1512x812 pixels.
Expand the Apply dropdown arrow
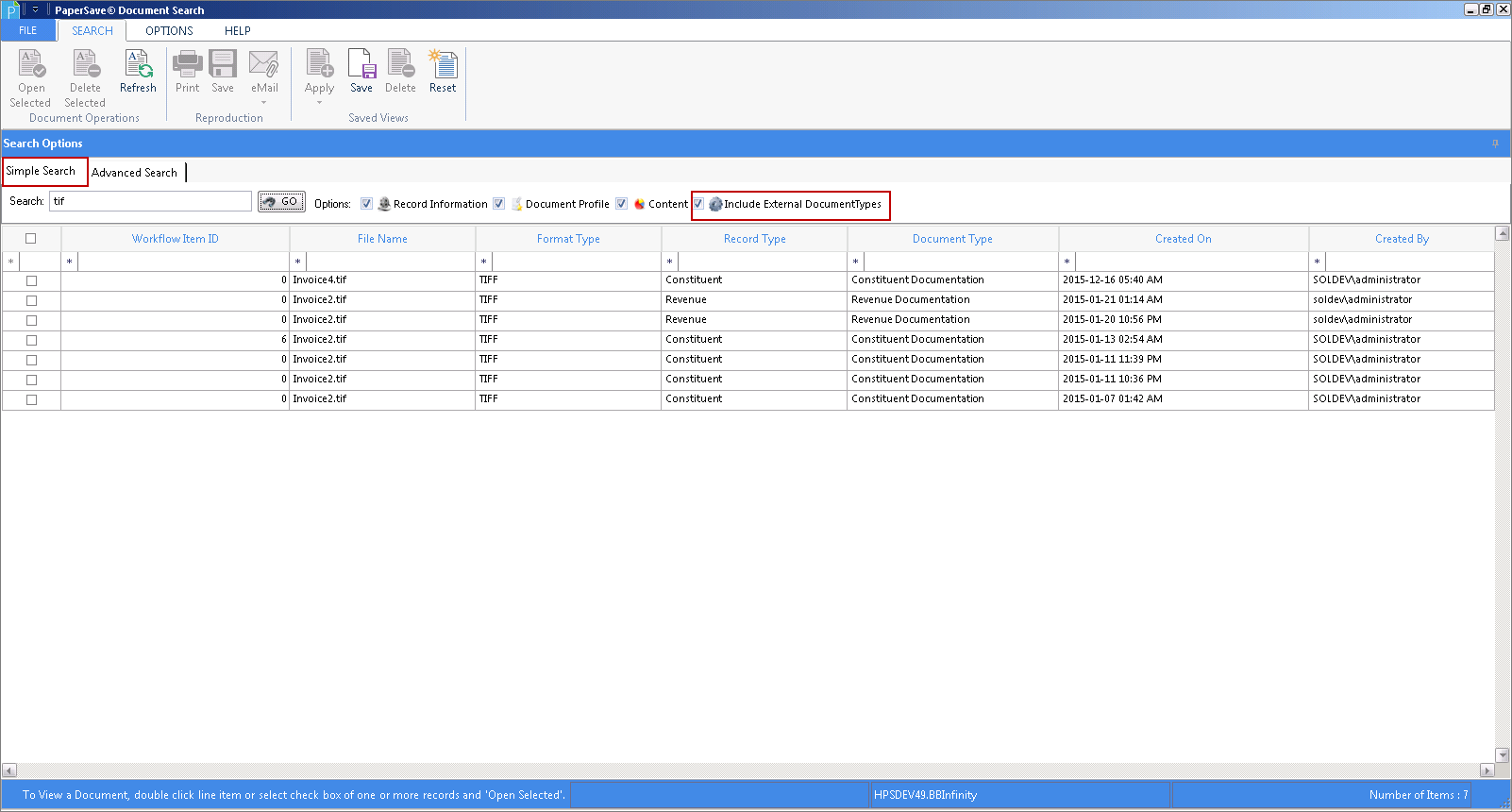pos(320,103)
